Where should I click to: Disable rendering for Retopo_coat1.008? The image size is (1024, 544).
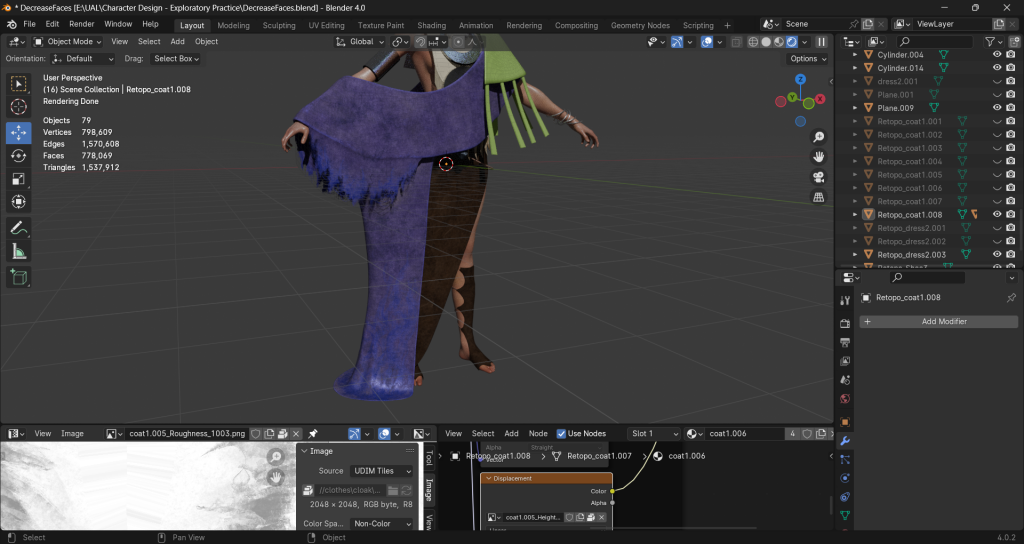1010,214
